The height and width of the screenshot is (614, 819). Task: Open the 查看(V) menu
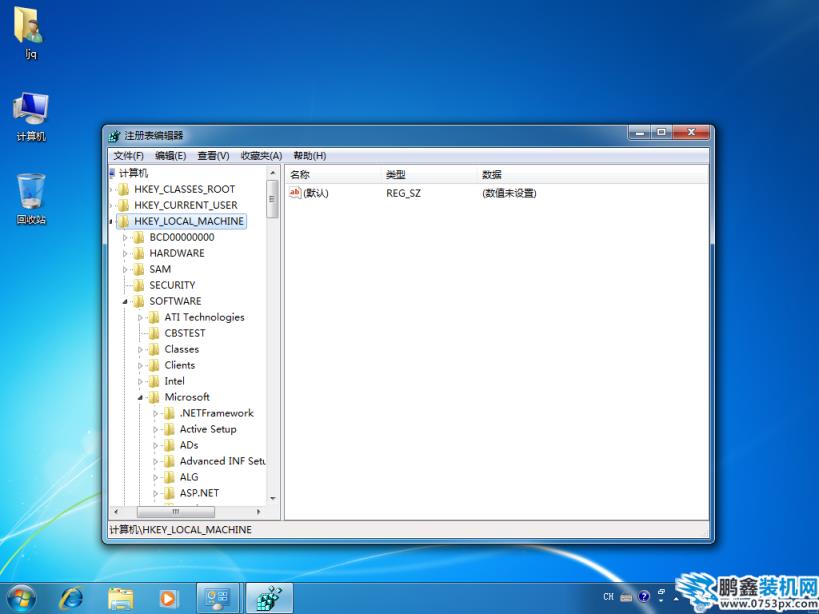point(213,156)
